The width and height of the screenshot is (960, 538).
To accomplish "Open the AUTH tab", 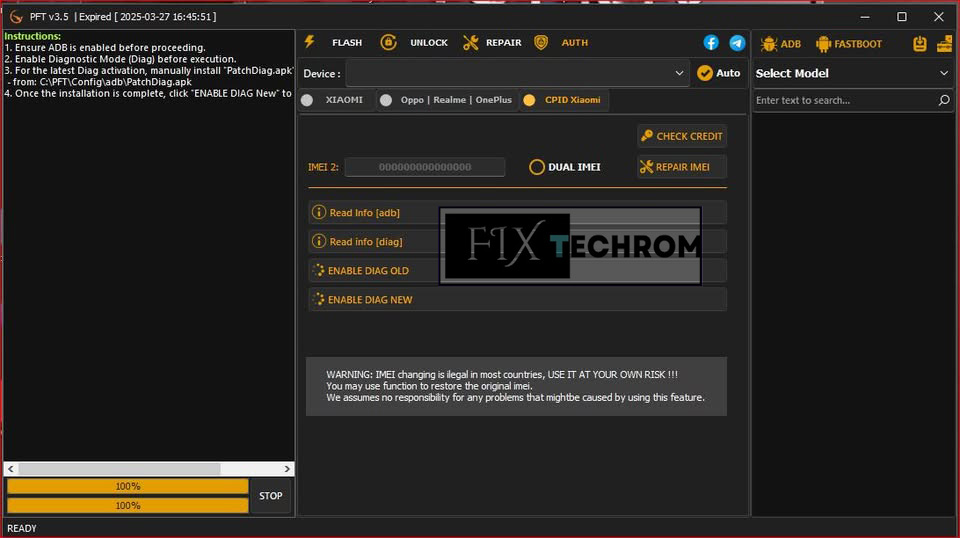I will click(x=574, y=43).
